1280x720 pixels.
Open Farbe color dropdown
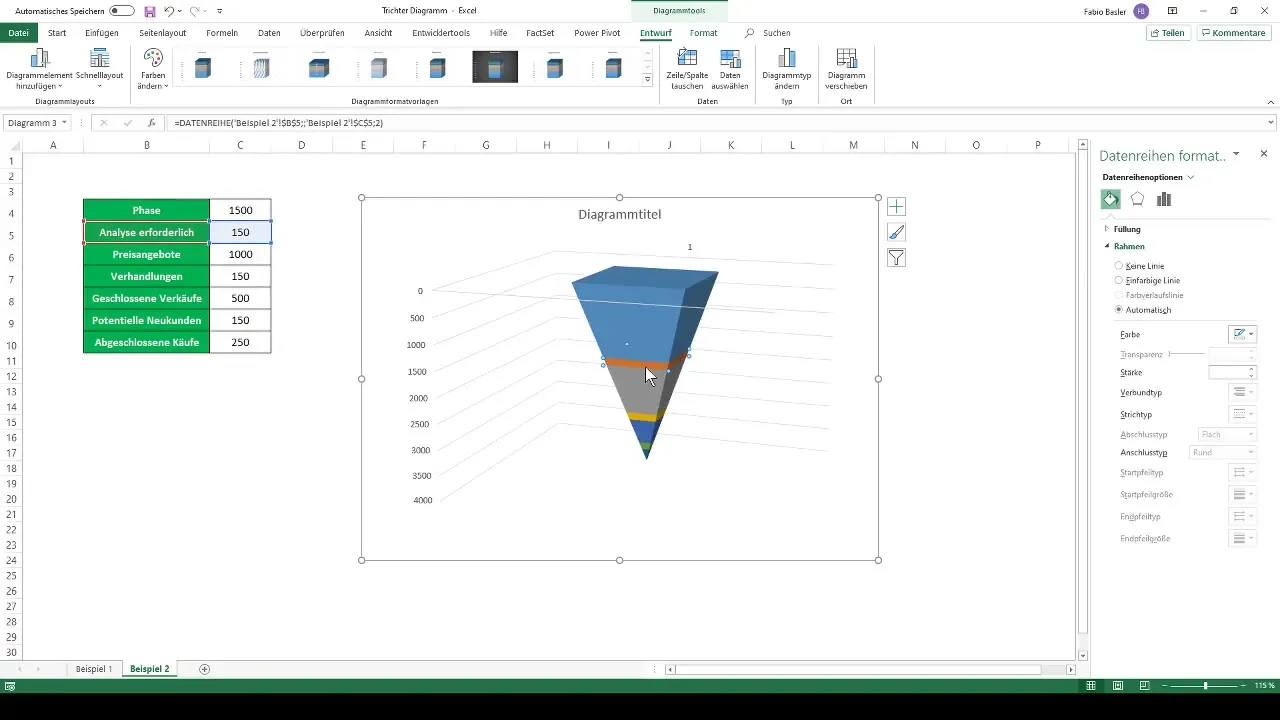tap(1242, 334)
